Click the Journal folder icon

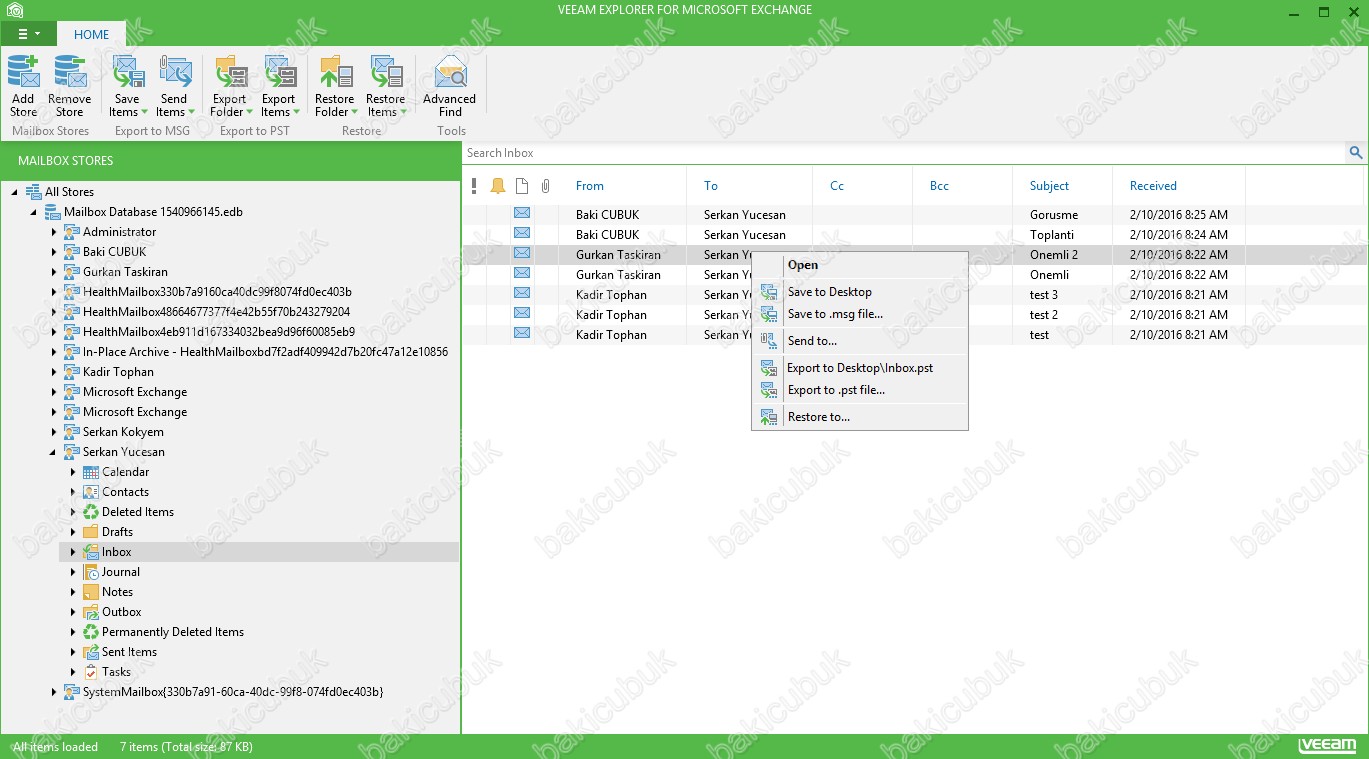pyautogui.click(x=91, y=572)
